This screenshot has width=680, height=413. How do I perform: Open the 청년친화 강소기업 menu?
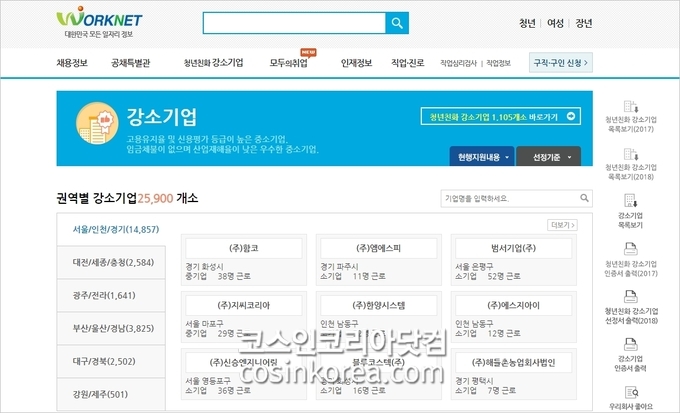coord(213,63)
